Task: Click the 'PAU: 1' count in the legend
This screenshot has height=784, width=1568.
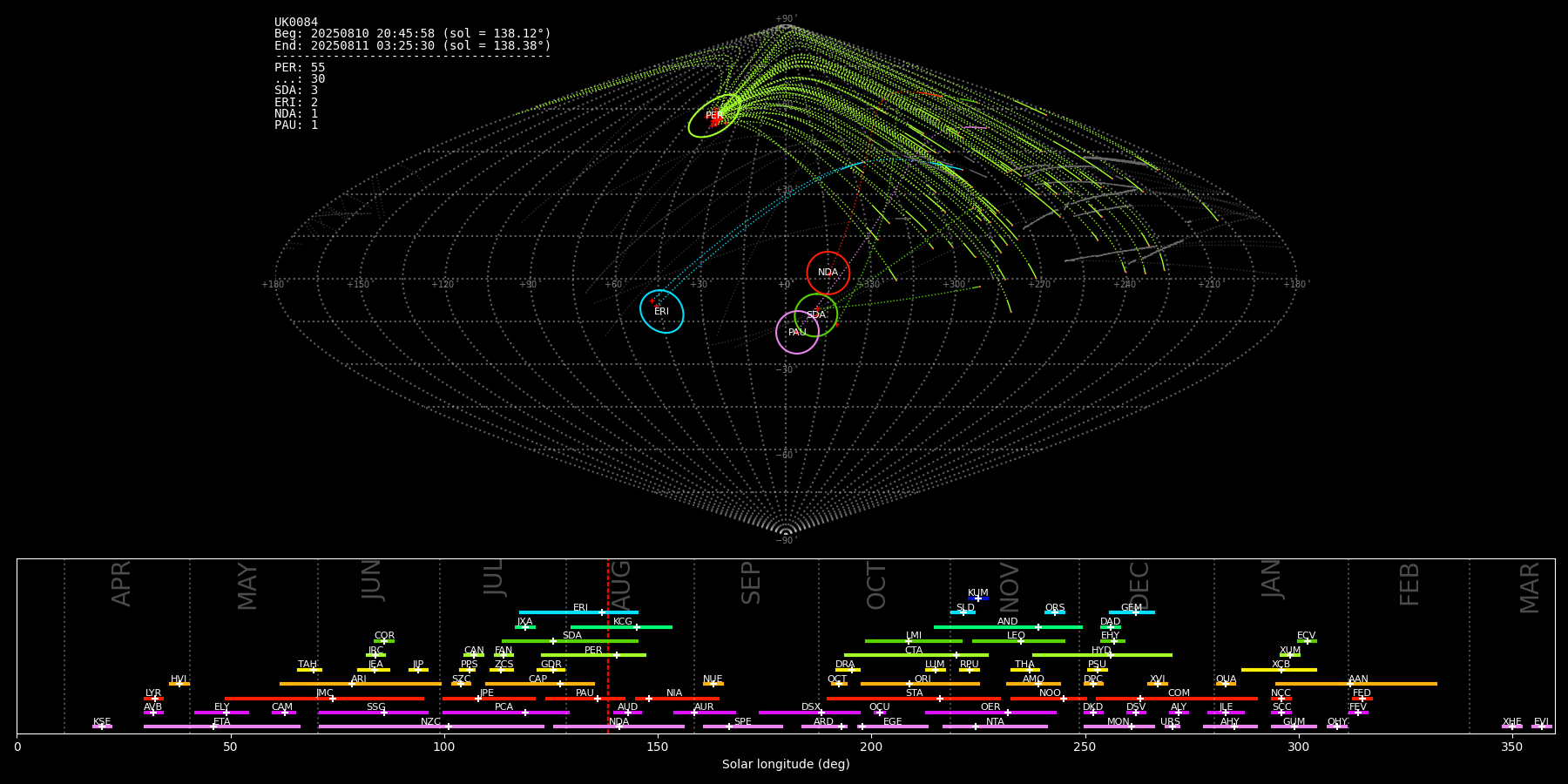Action: tap(296, 125)
